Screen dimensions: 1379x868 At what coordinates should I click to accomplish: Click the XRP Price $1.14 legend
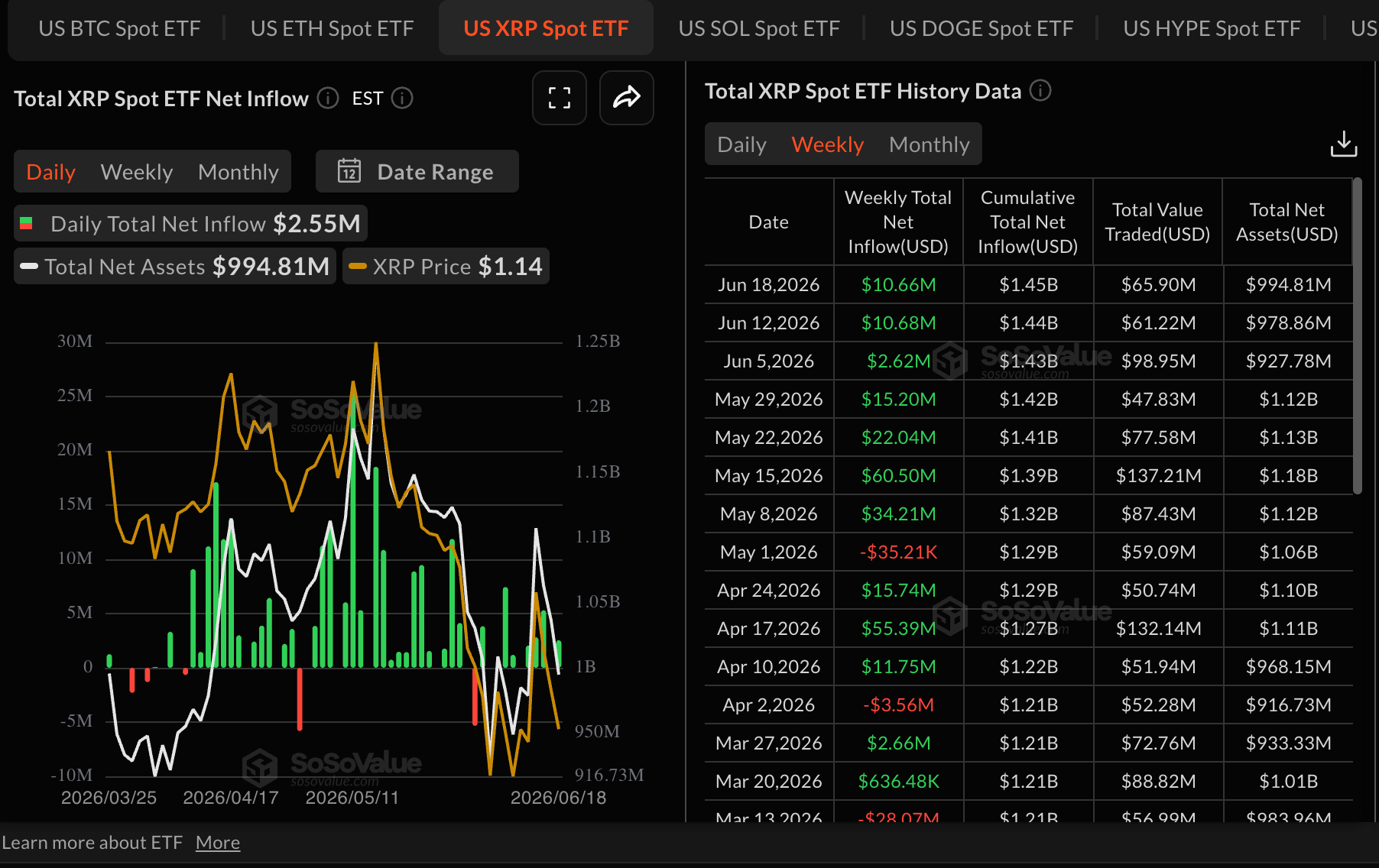click(x=446, y=266)
